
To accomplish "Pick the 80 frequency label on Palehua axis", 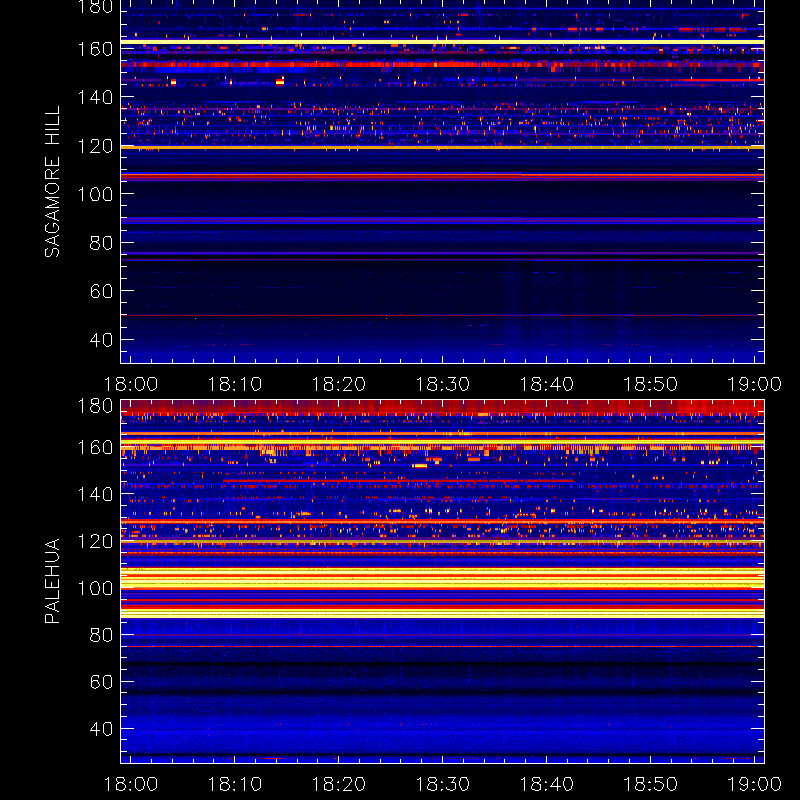I will (101, 635).
